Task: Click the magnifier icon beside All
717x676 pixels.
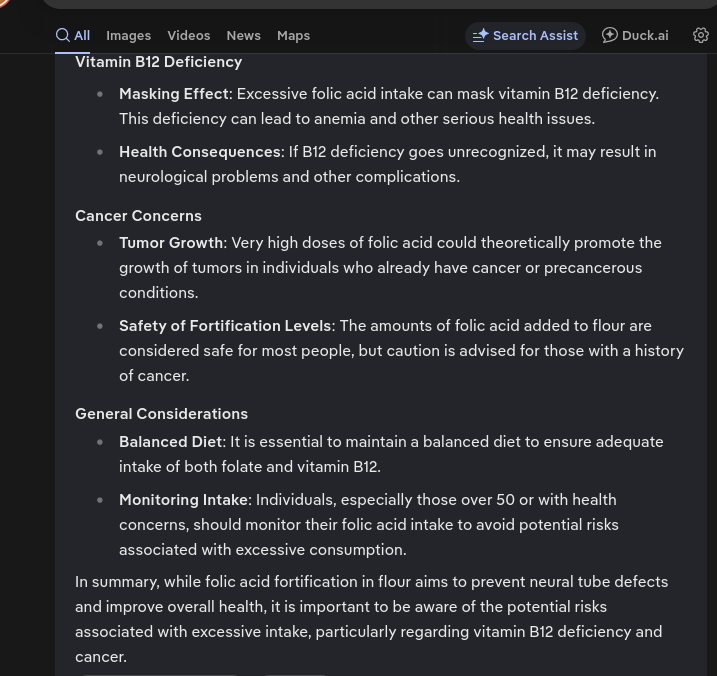Action: 63,35
